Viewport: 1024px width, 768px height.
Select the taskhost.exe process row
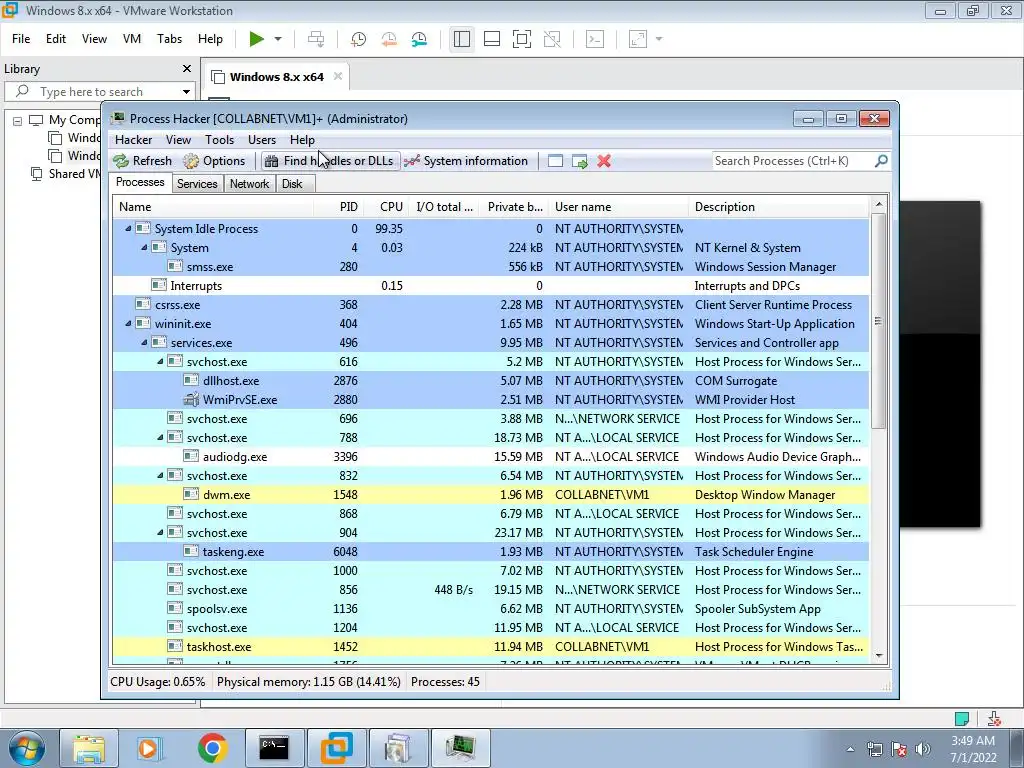point(490,647)
